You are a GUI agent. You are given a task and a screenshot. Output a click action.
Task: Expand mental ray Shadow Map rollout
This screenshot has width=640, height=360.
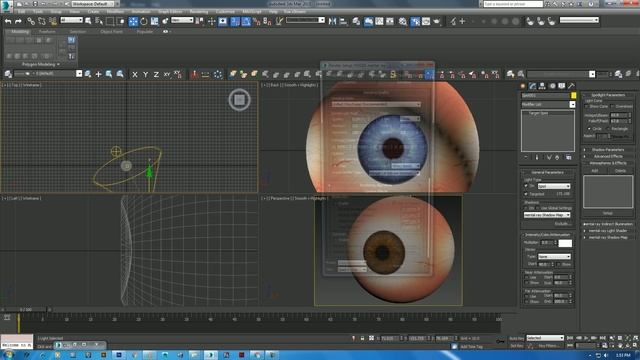pyautogui.click(x=608, y=237)
